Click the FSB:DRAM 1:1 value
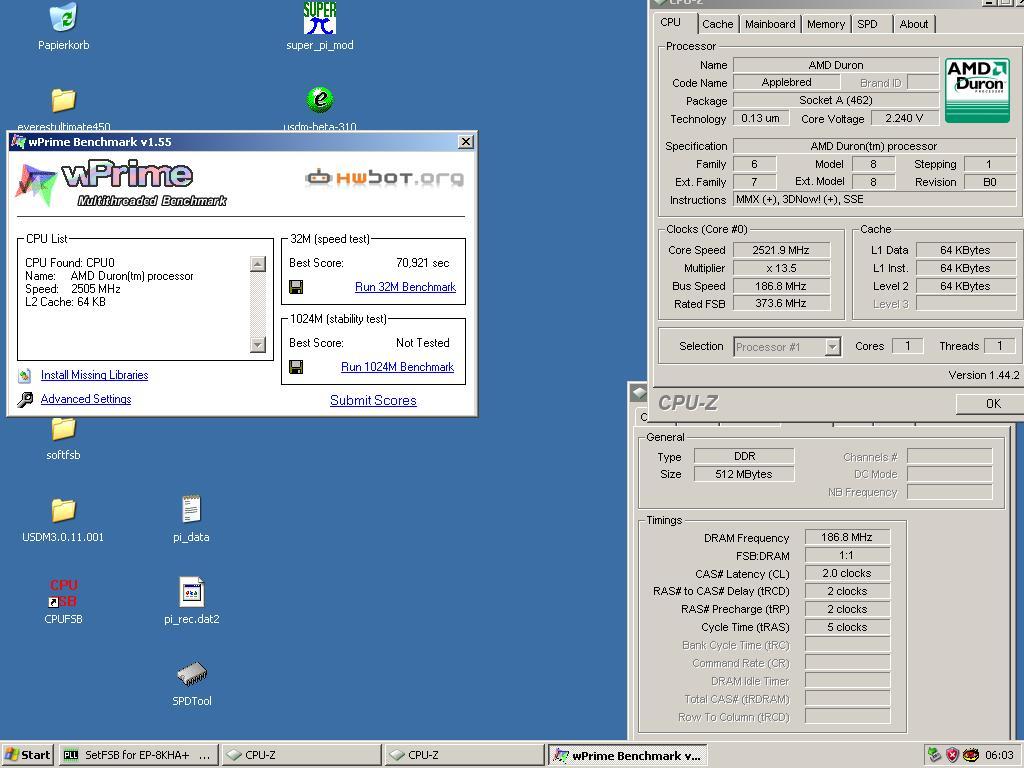Screen dimensions: 1024x768 [x=847, y=555]
